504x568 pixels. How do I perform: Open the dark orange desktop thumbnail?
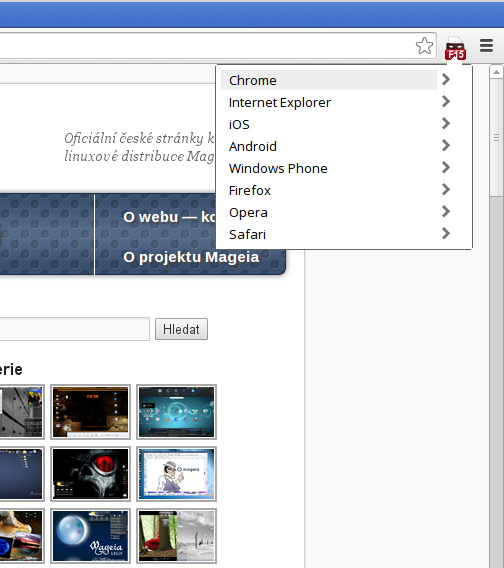pyautogui.click(x=90, y=412)
